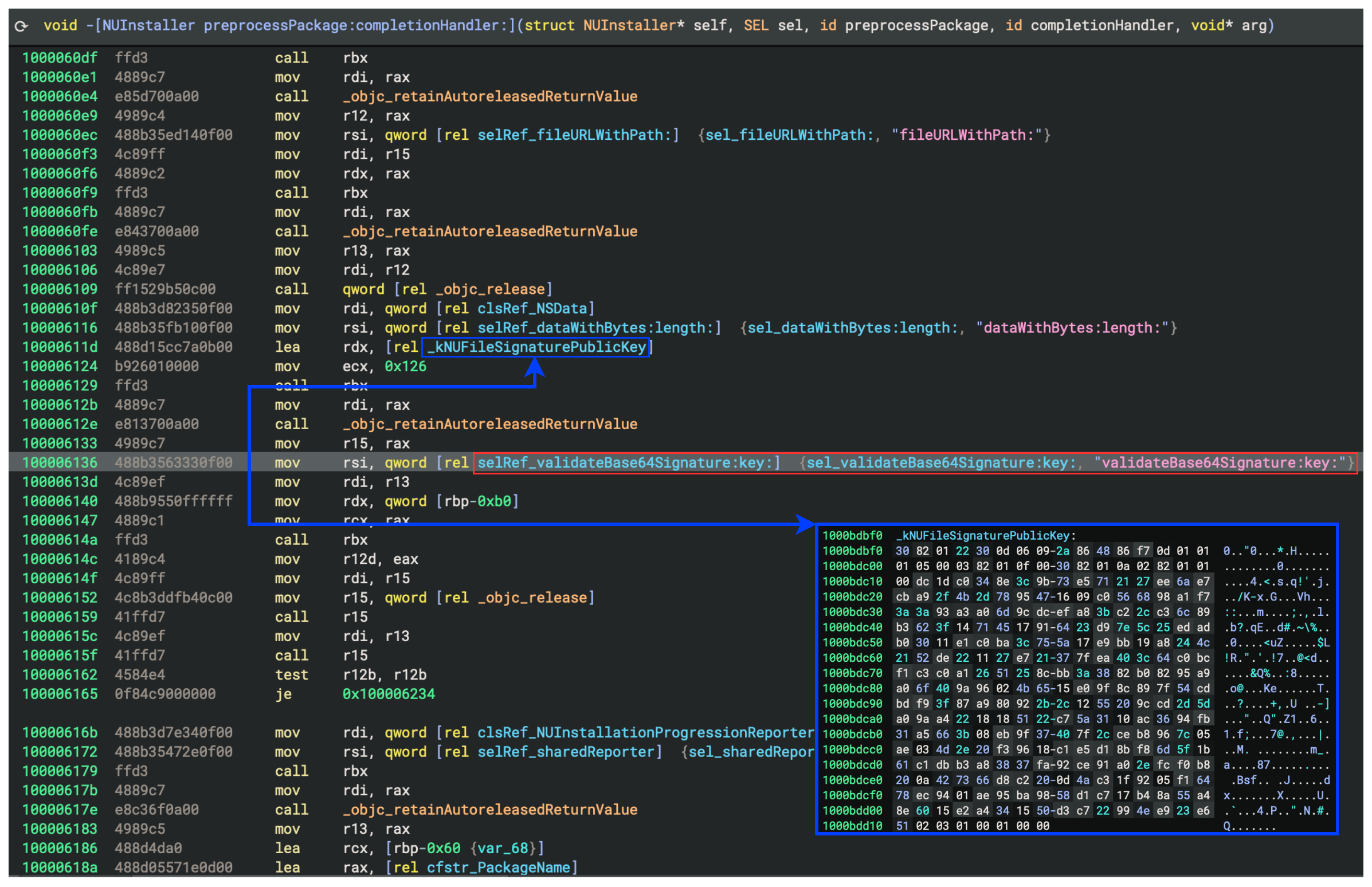Click the selRef_sharedReporter reference
Viewport: 1372px width, 887px height.
[x=566, y=752]
